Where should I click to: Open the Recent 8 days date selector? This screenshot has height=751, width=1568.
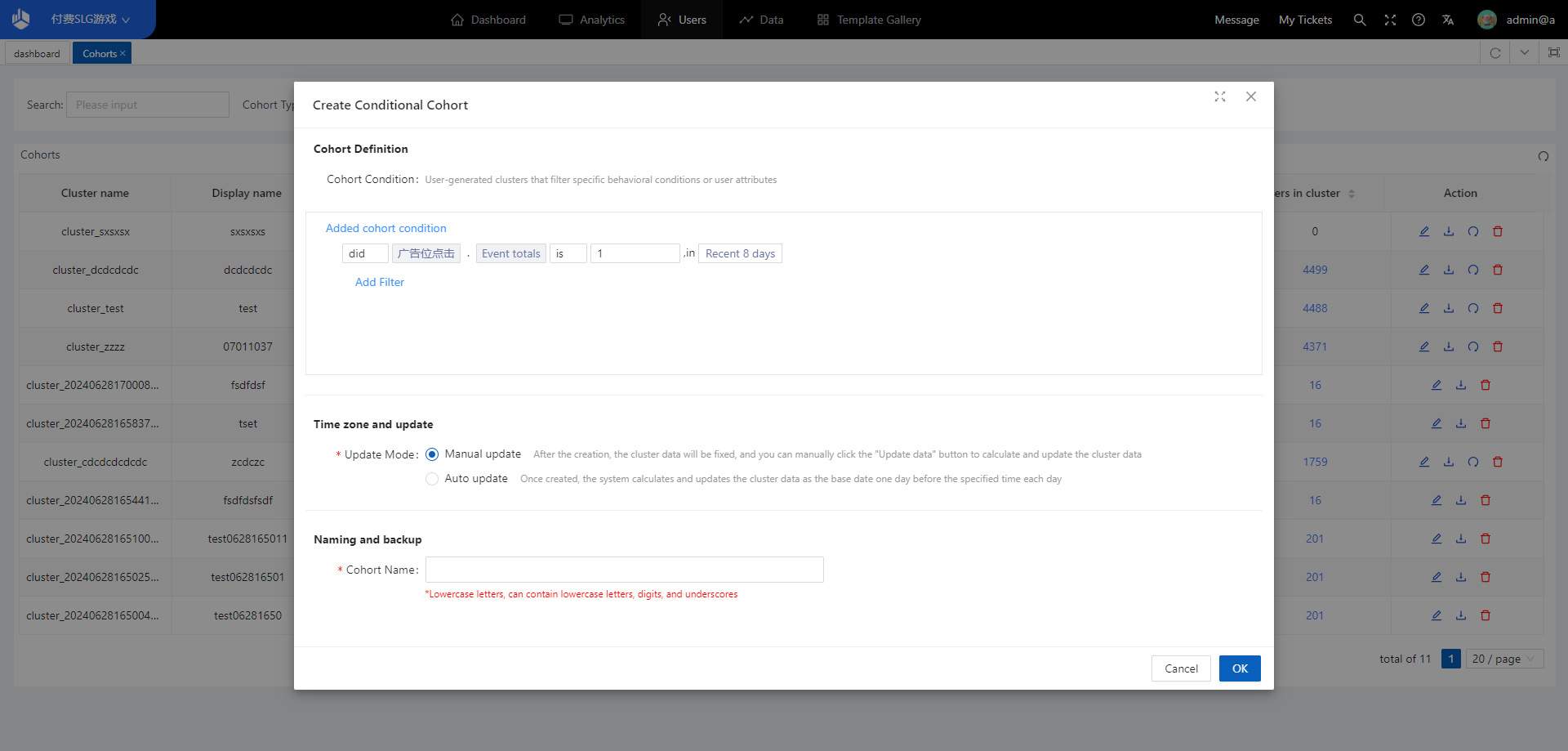point(740,253)
